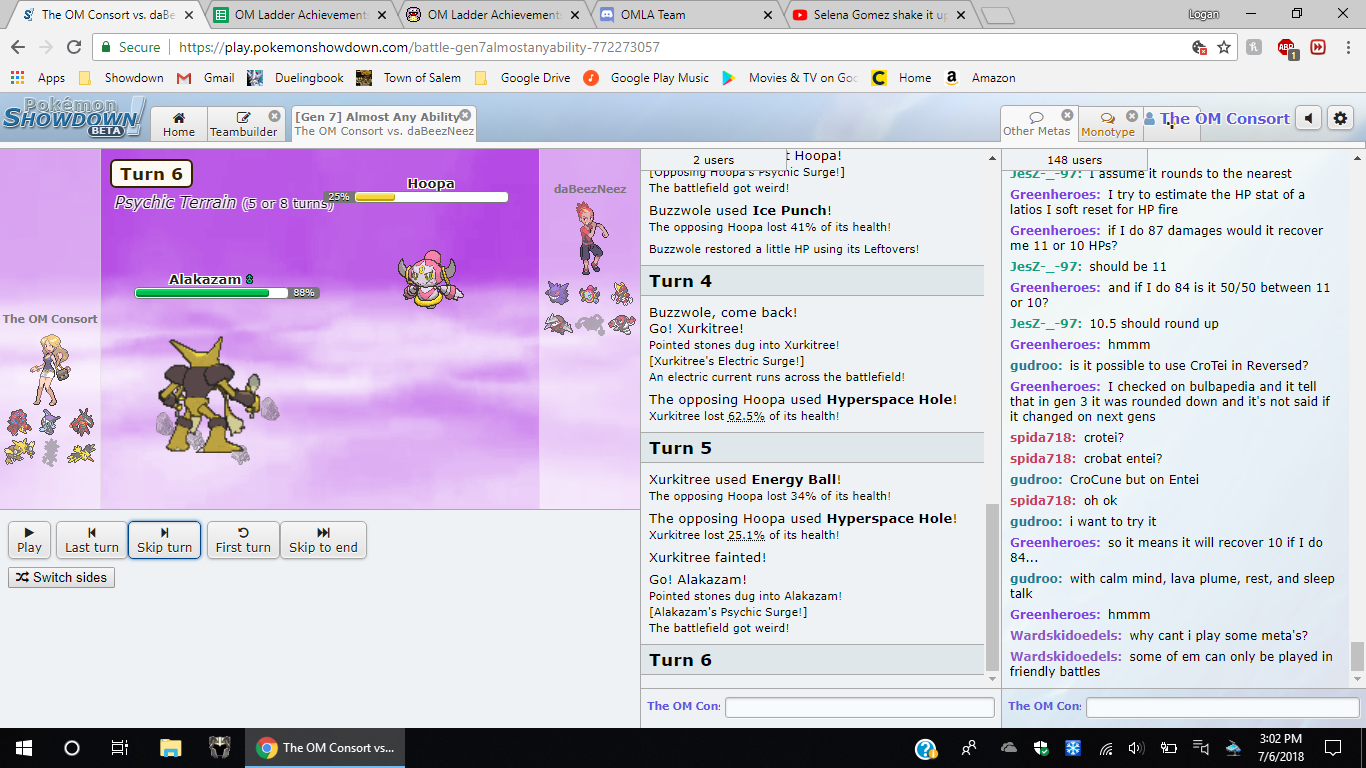Open File Explorer from the taskbar
The image size is (1366, 768).
pos(171,747)
